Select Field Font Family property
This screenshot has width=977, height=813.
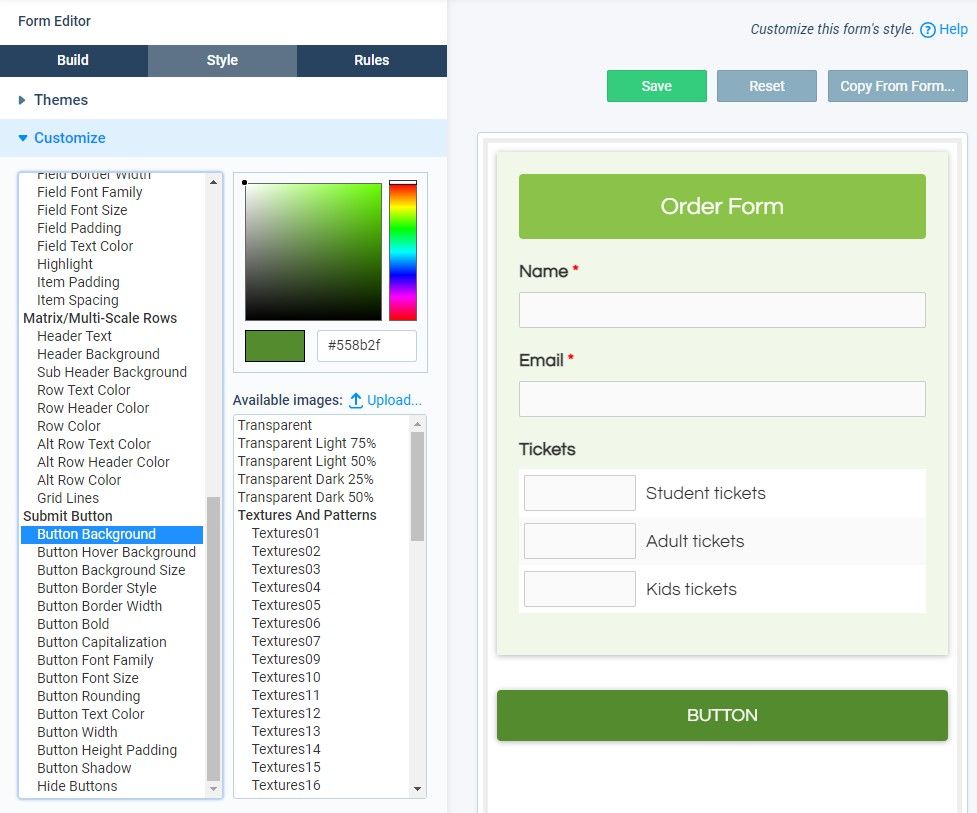[x=89, y=193]
